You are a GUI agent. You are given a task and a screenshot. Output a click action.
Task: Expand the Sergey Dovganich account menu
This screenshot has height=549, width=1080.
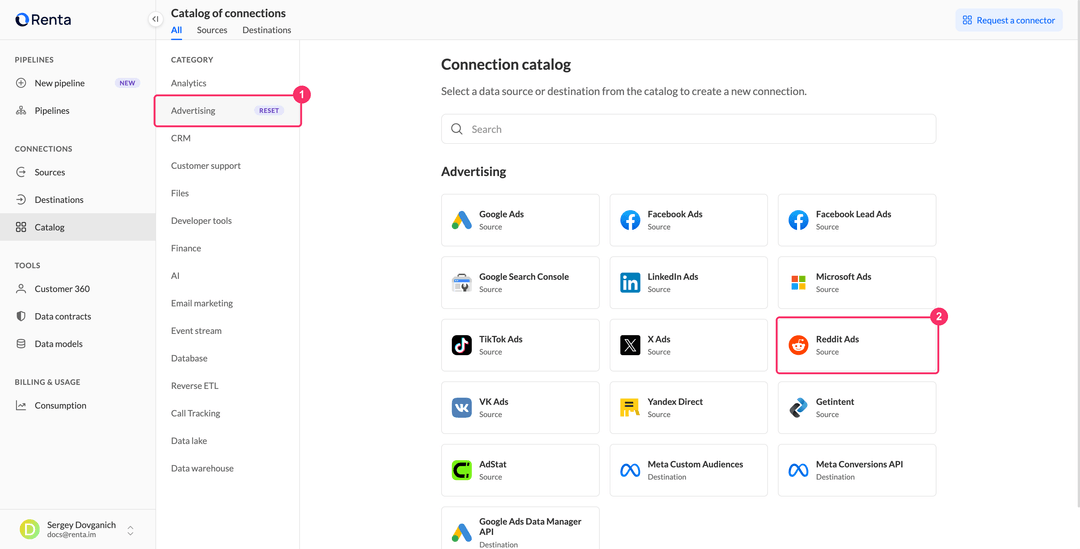130,530
